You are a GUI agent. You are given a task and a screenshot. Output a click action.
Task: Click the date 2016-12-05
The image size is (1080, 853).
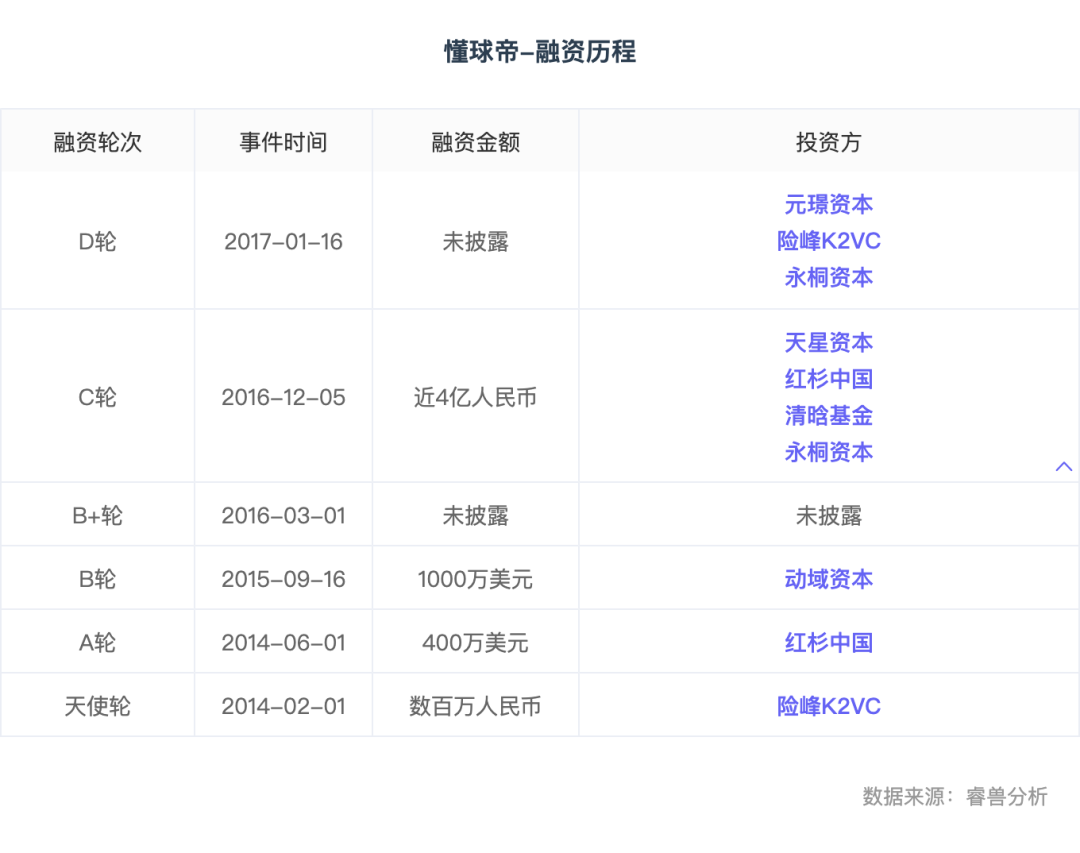(283, 398)
